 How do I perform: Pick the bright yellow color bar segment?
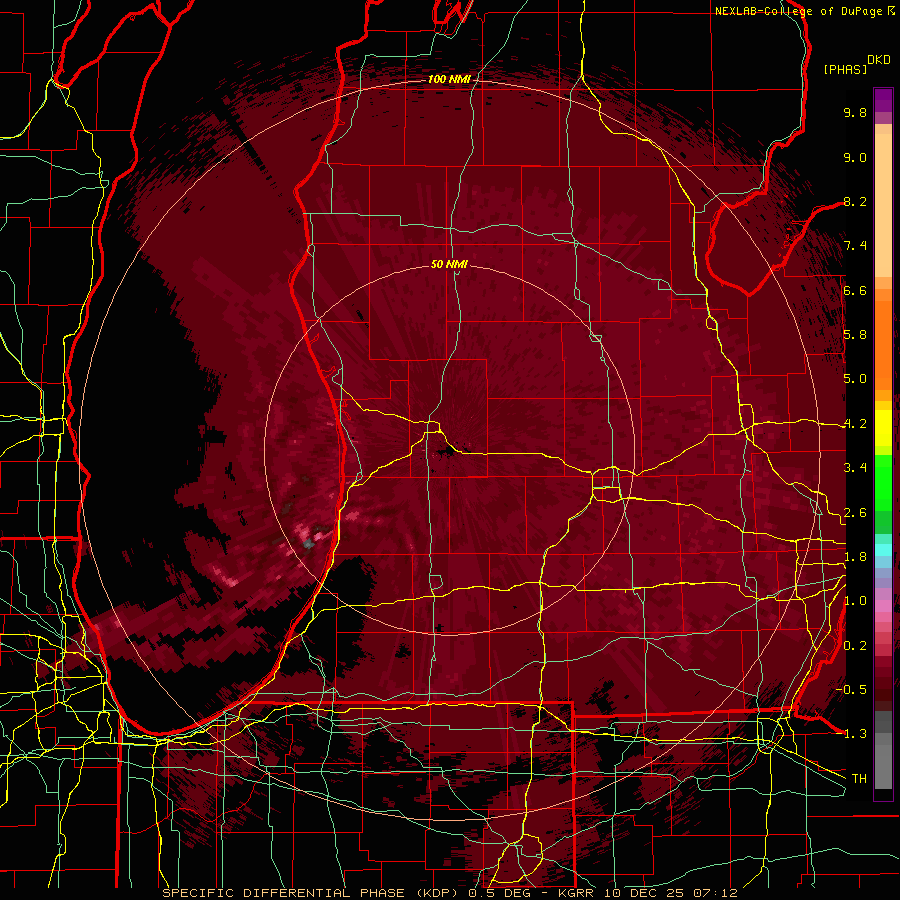point(883,428)
